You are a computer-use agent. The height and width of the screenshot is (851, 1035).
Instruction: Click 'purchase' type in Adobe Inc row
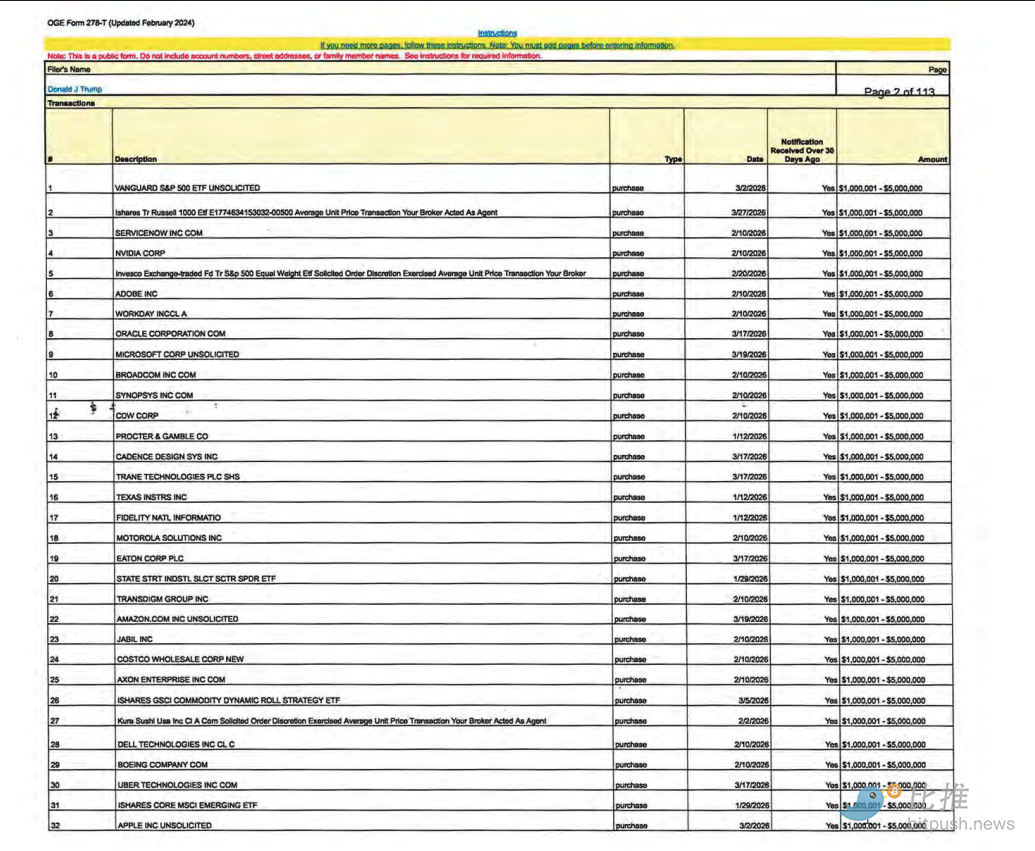[628, 294]
